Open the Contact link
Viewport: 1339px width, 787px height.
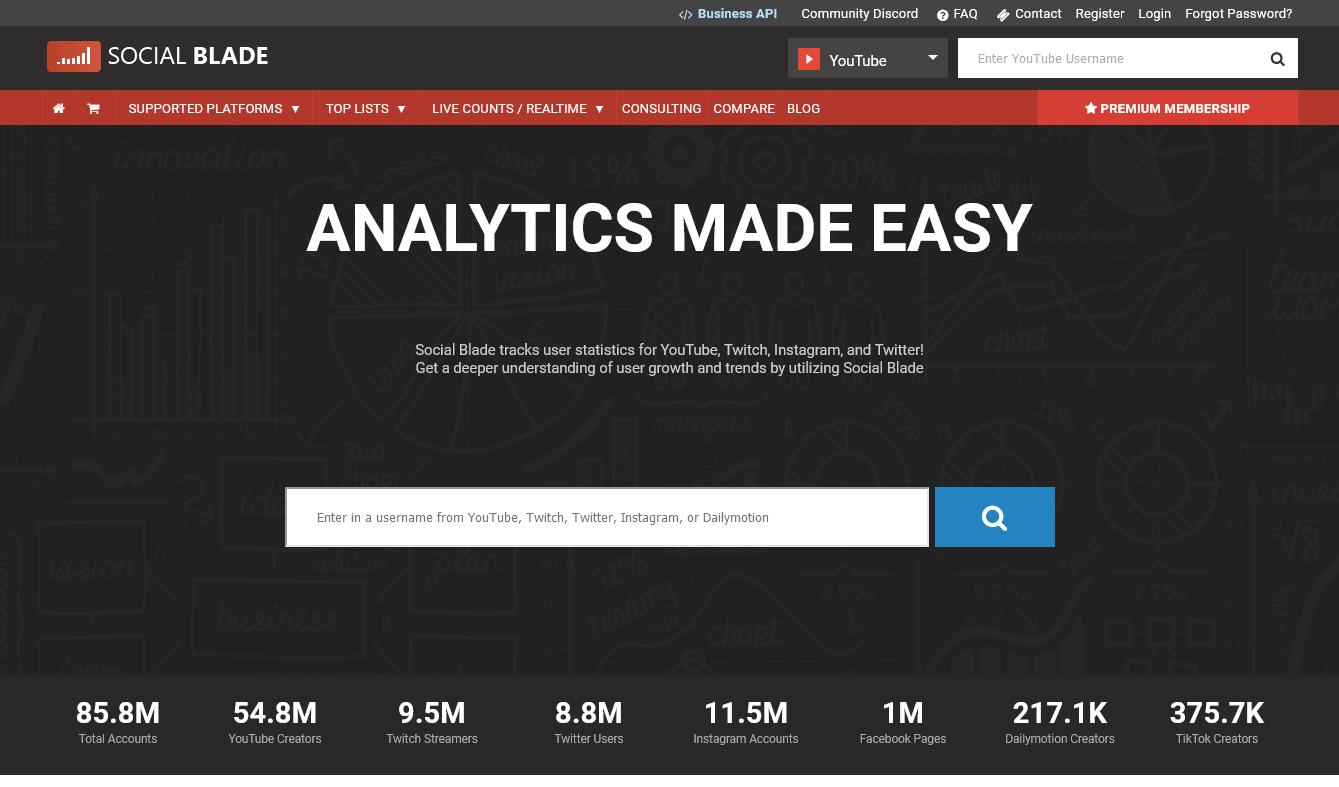[1029, 14]
